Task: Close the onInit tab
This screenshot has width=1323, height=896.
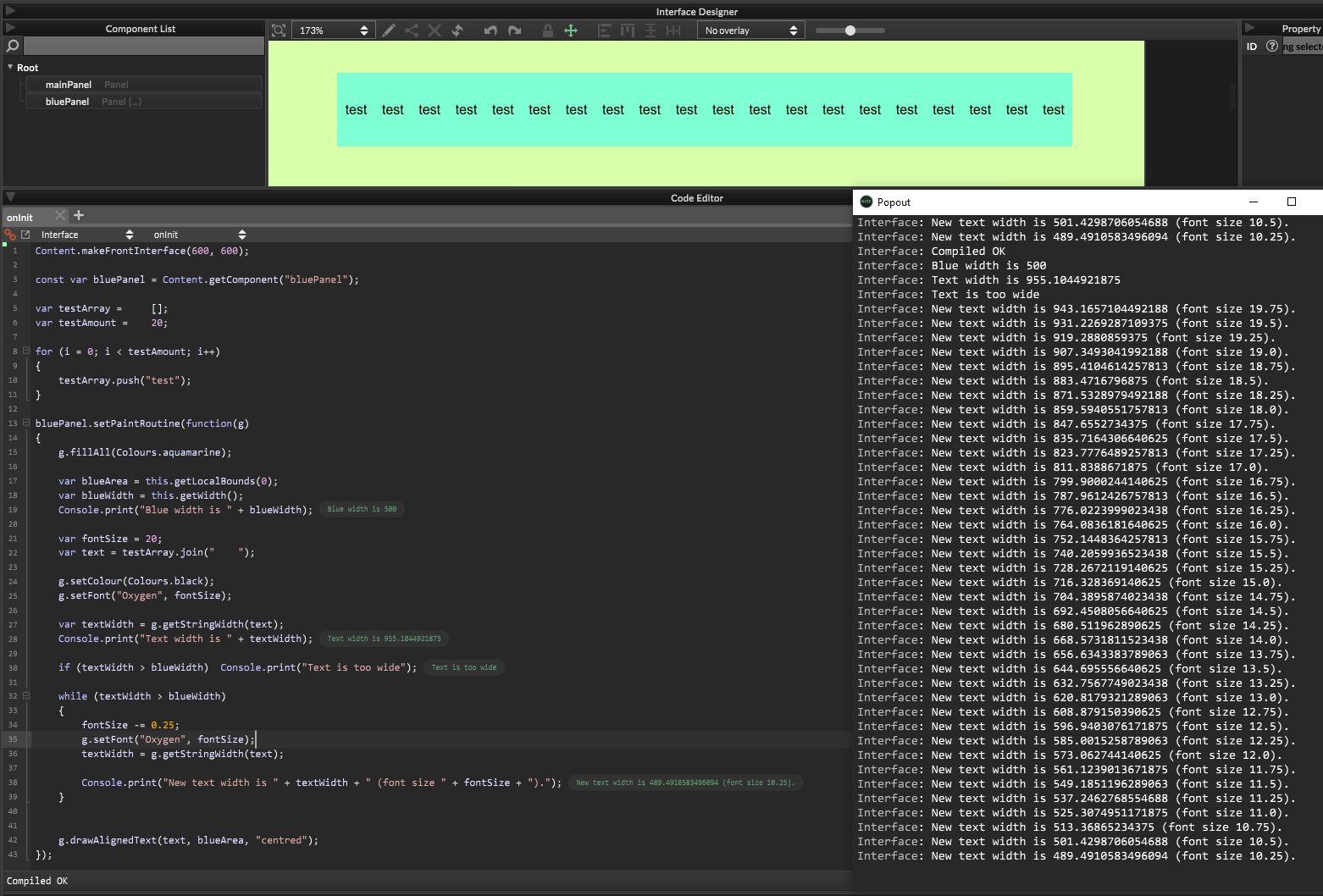Action: [60, 215]
